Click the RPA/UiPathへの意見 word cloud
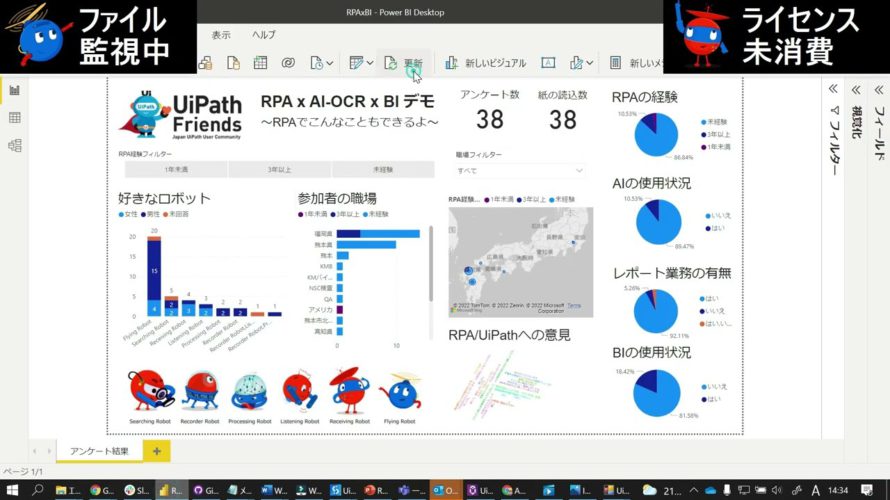This screenshot has height=500, width=890. 502,383
